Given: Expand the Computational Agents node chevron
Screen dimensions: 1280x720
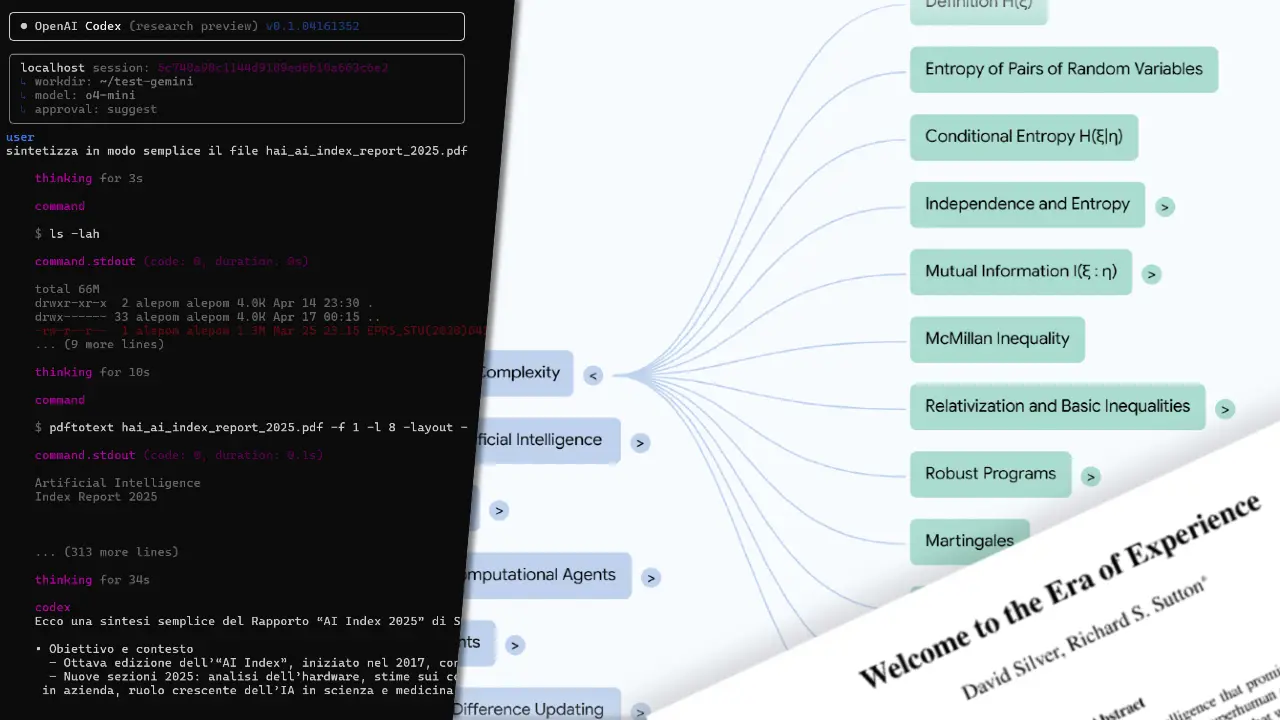Looking at the screenshot, I should (651, 578).
